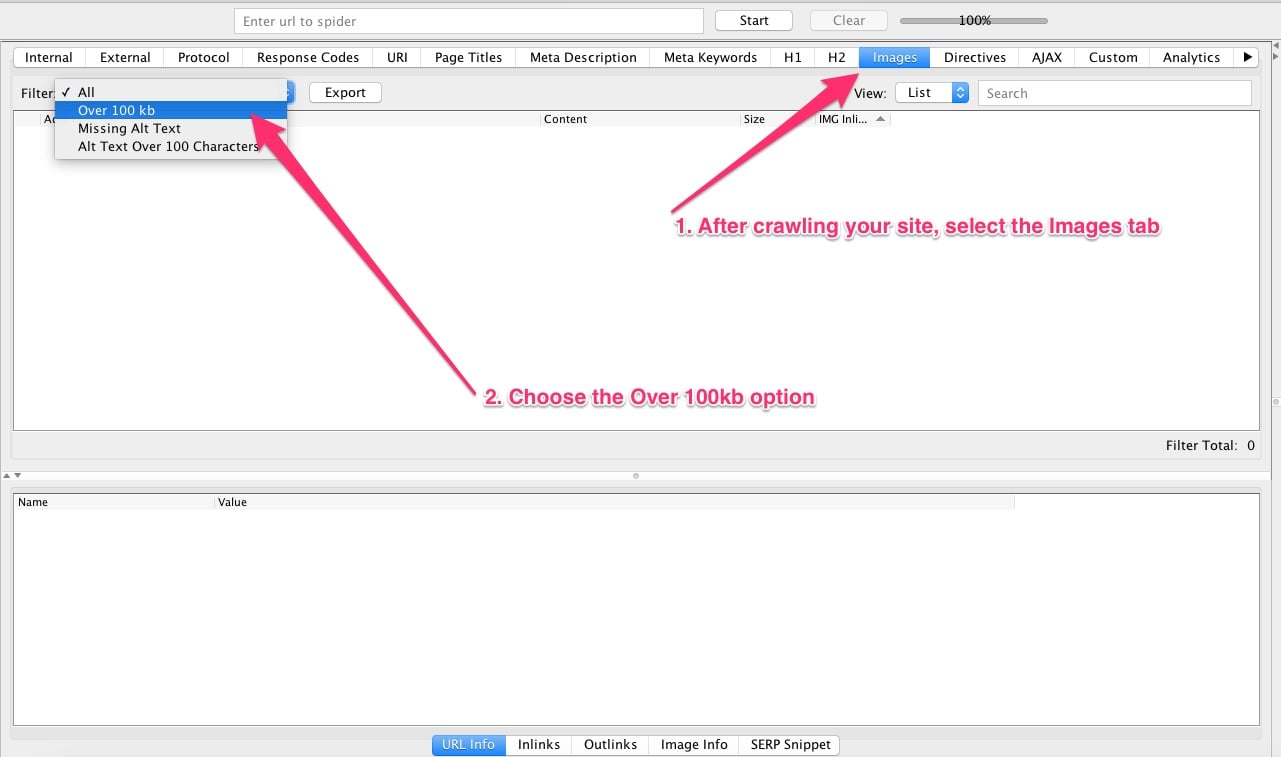Switch to the Image Info bottom tab
The height and width of the screenshot is (757, 1281).
tap(693, 745)
